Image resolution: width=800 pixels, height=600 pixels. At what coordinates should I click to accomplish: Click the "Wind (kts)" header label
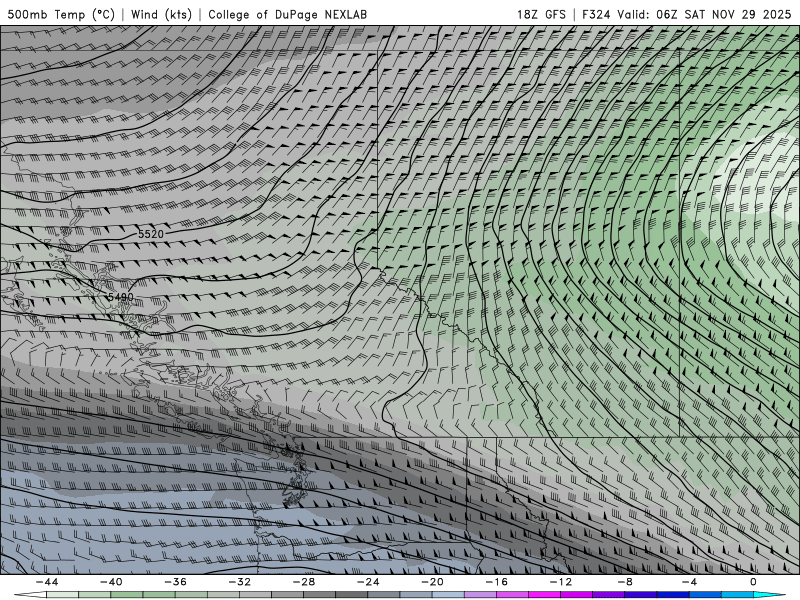[161, 14]
